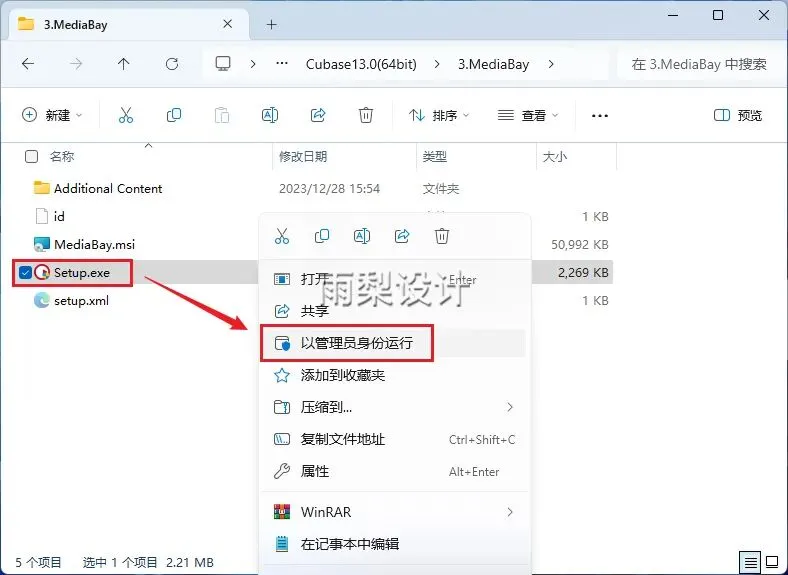Screen dimensions: 788x575
Task: Open the 排序 sort dropdown
Action: [439, 116]
